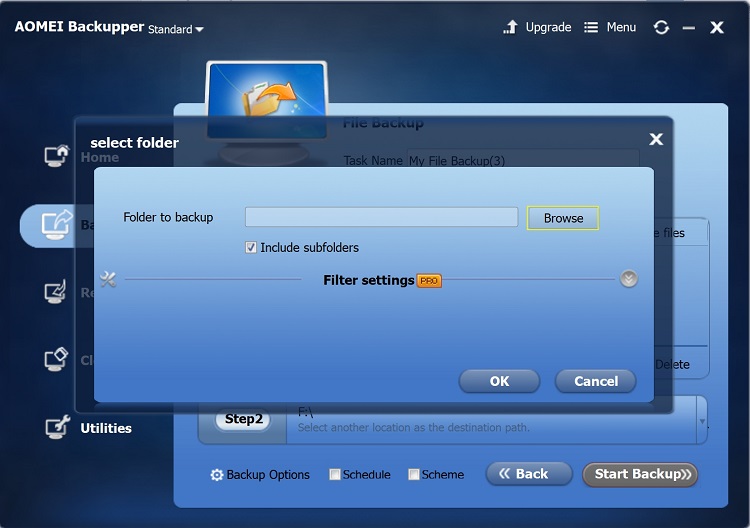Click the filter settings wrench icon
The height and width of the screenshot is (528, 750).
(108, 279)
